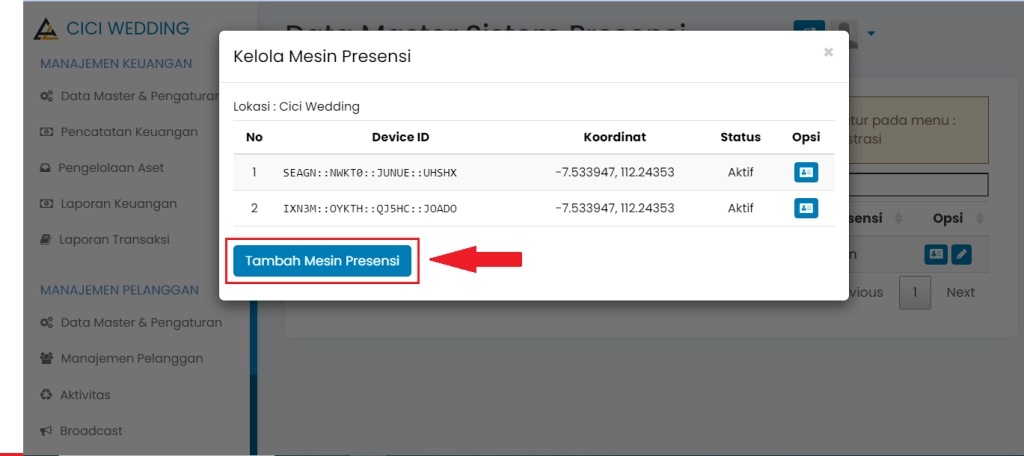1024x456 pixels.
Task: Open Manajemen Pelanggan sidebar item
Action: tap(131, 358)
